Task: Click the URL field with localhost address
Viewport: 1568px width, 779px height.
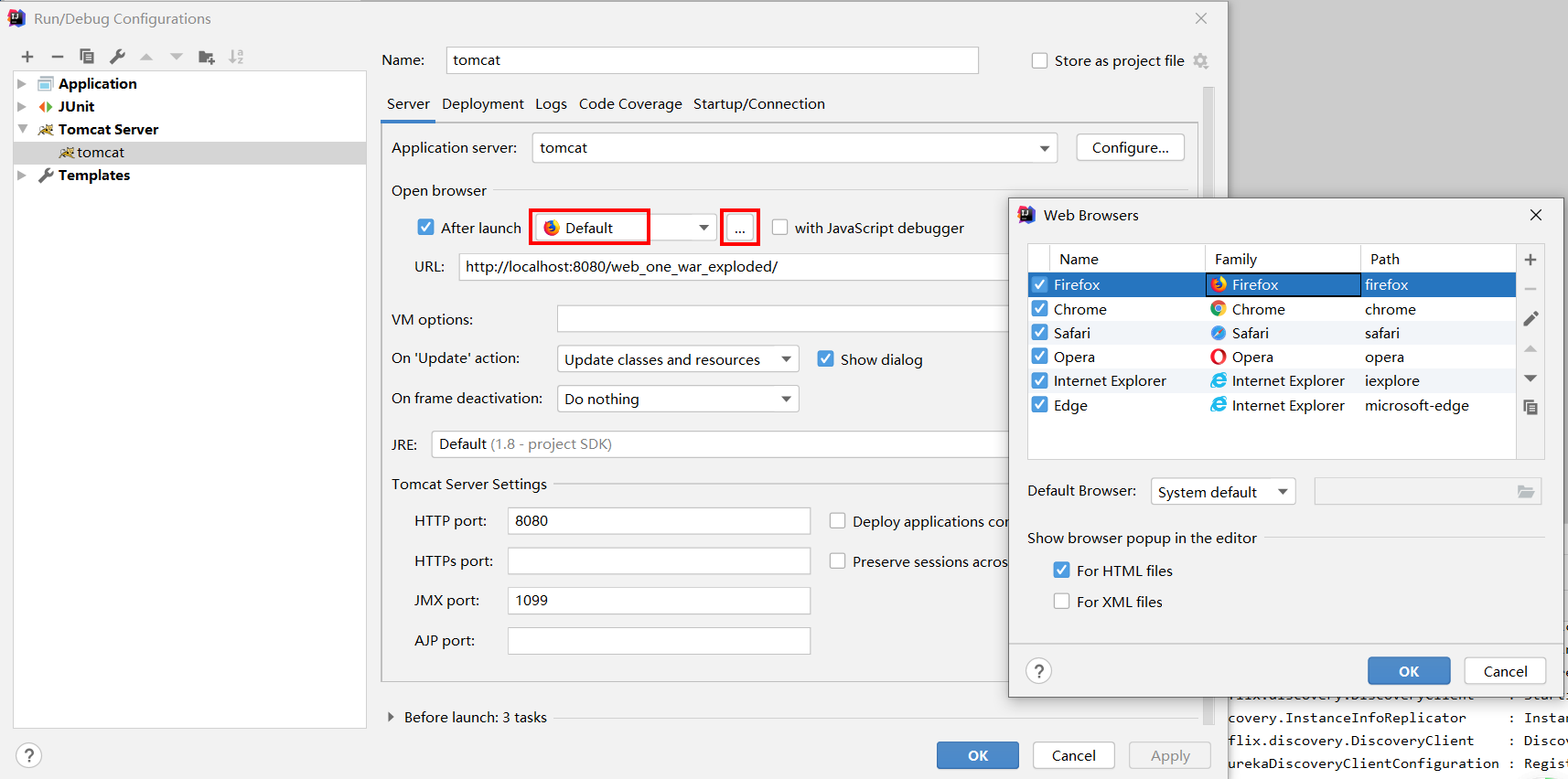Action: 734,266
